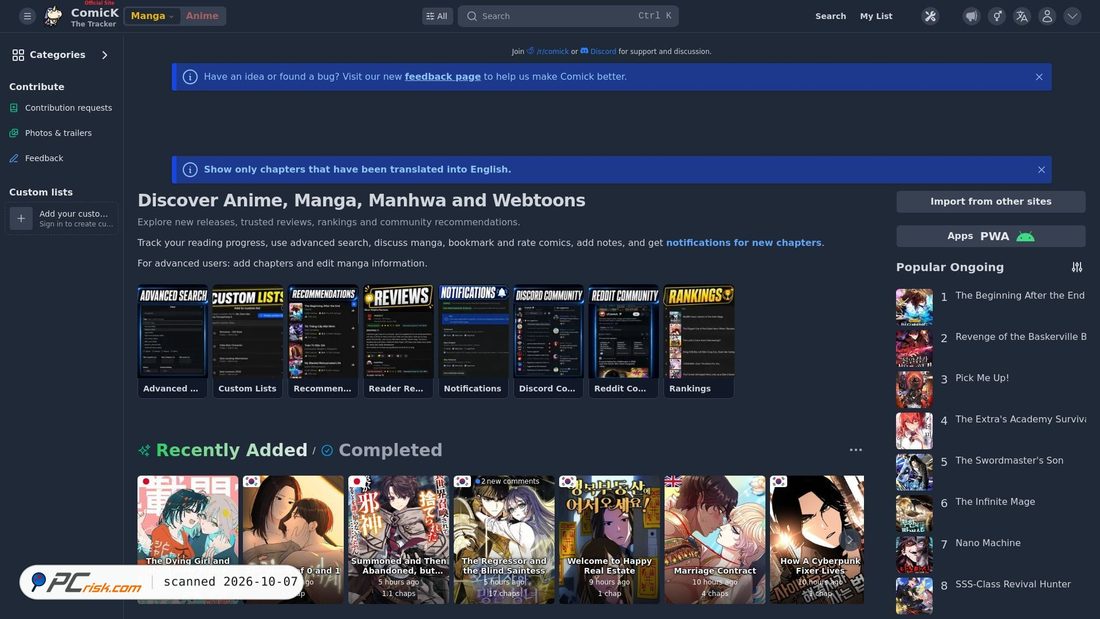Open Welcome to Happy Real Estate cover
1100x619 pixels.
[610, 540]
